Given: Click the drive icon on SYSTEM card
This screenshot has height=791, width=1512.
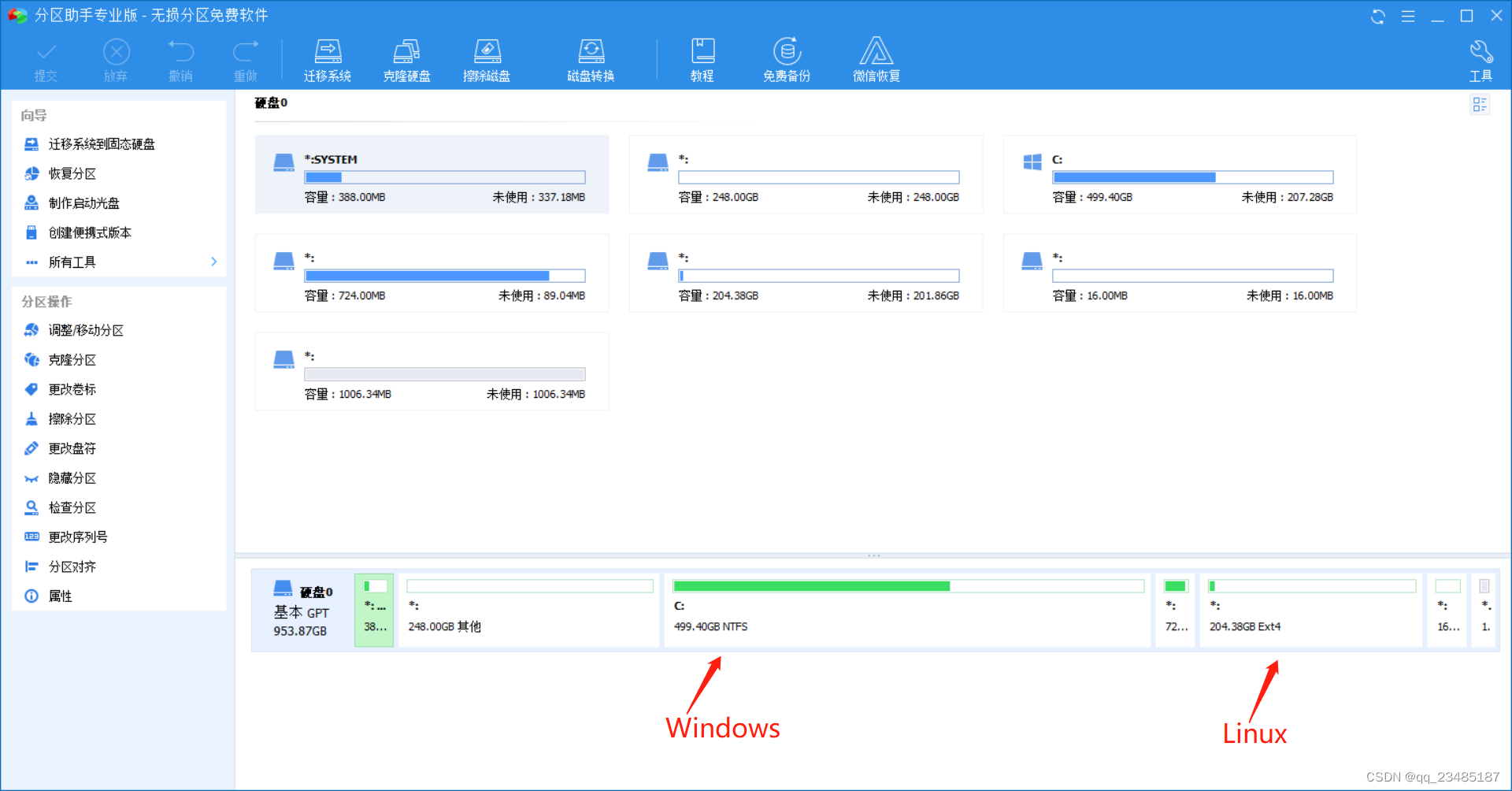Looking at the screenshot, I should tap(283, 162).
